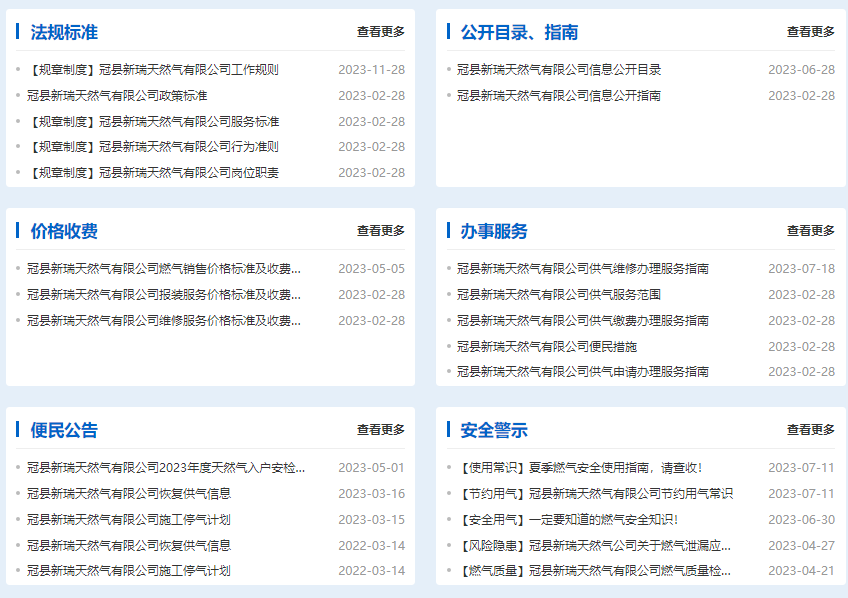
Task: Click date 2023-04-21 beside 【燃气质量】 article
Action: [x=801, y=570]
